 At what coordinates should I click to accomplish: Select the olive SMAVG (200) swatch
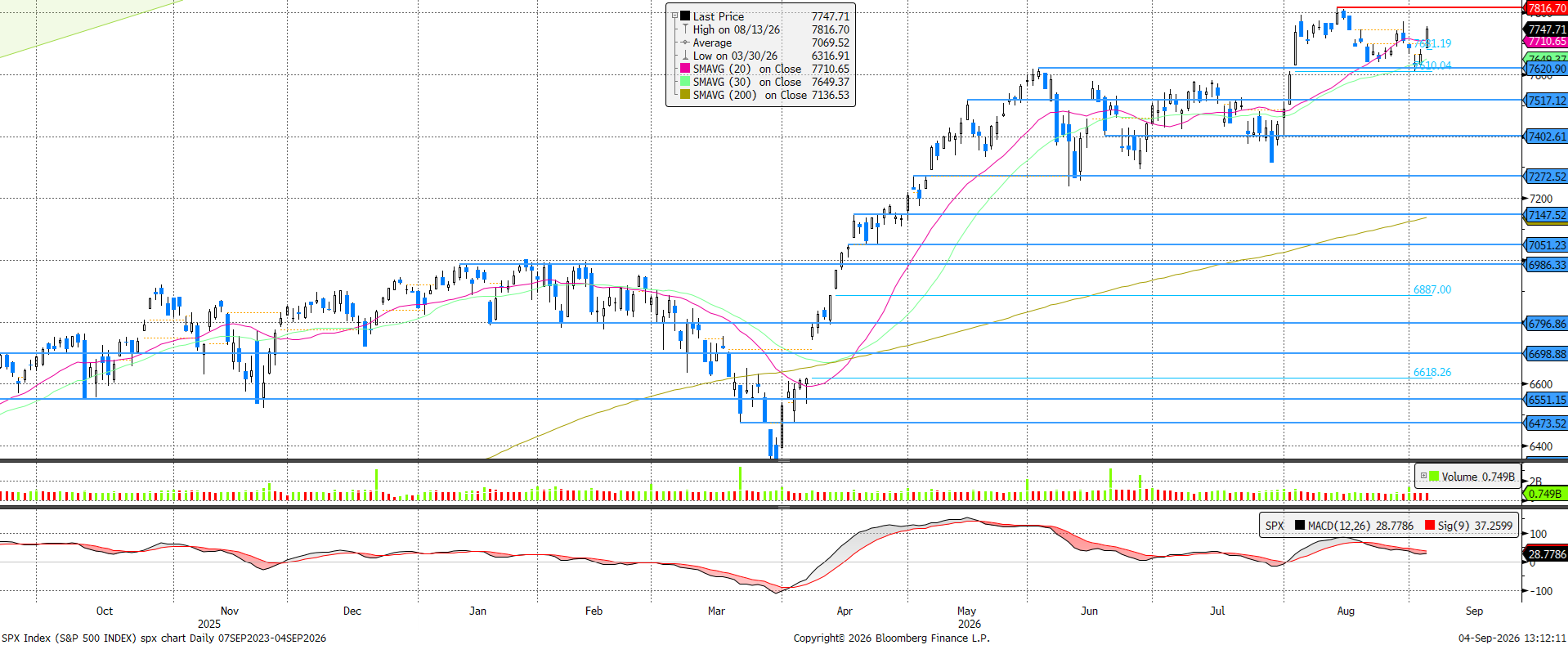685,95
